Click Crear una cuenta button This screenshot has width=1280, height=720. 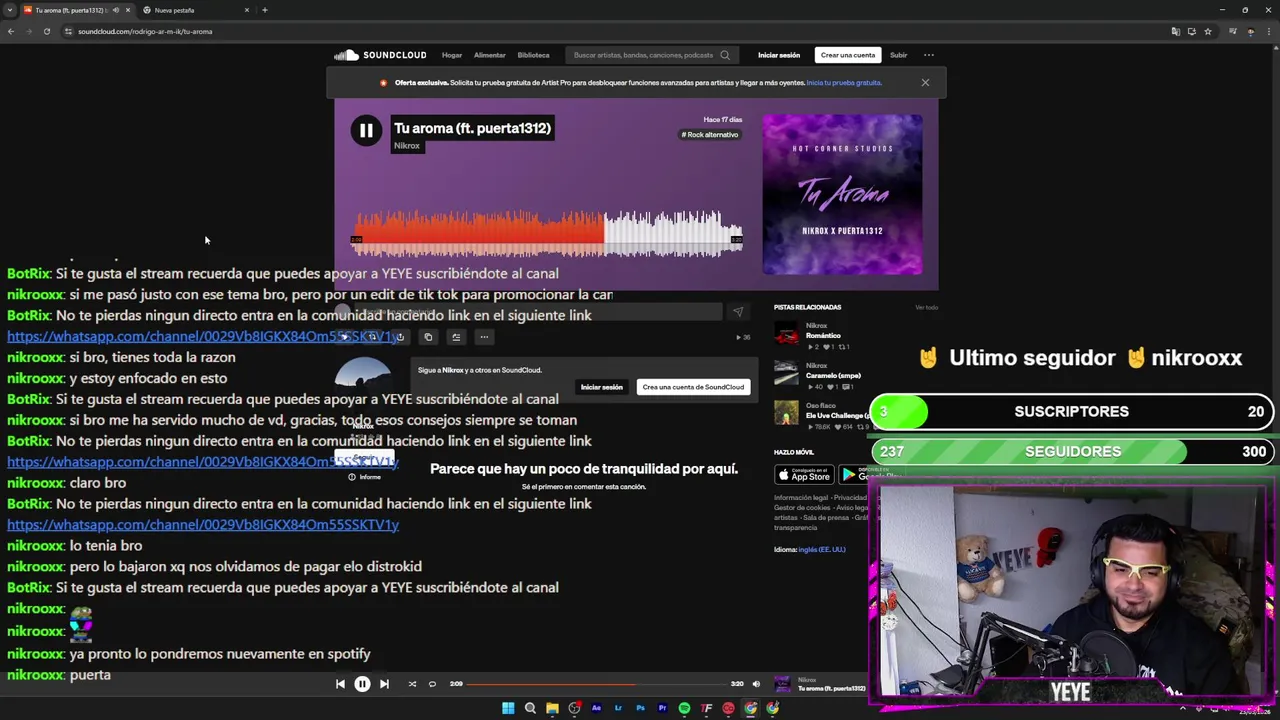(848, 55)
